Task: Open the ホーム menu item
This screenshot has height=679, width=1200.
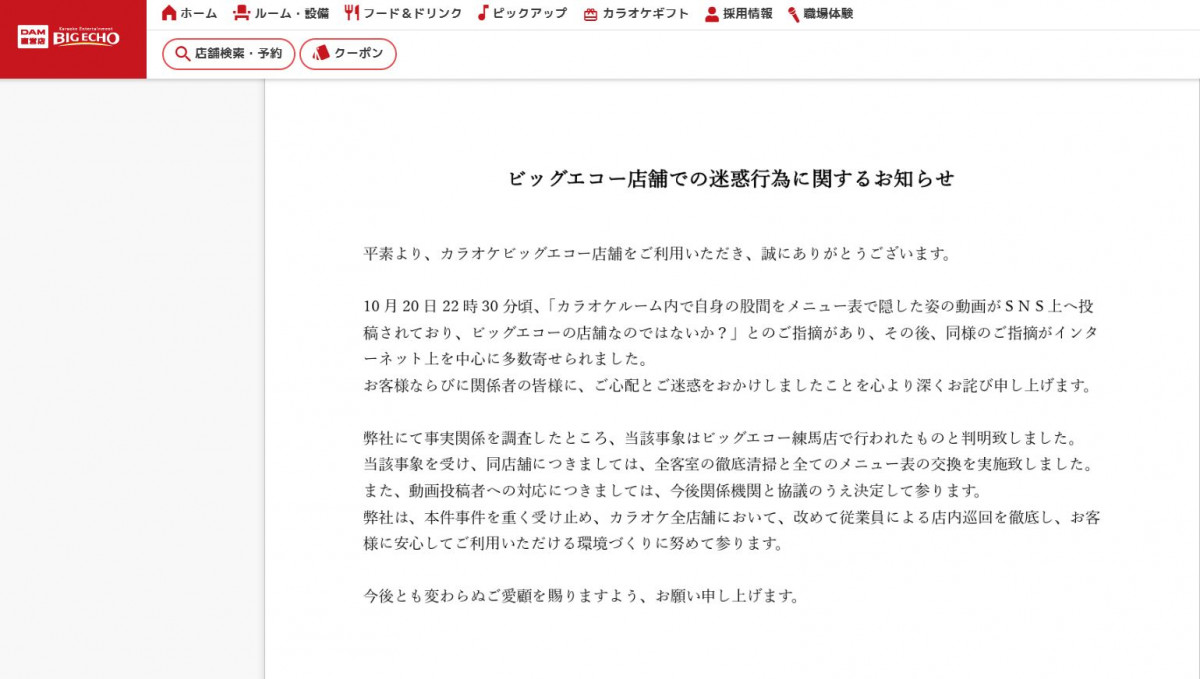Action: pyautogui.click(x=197, y=14)
